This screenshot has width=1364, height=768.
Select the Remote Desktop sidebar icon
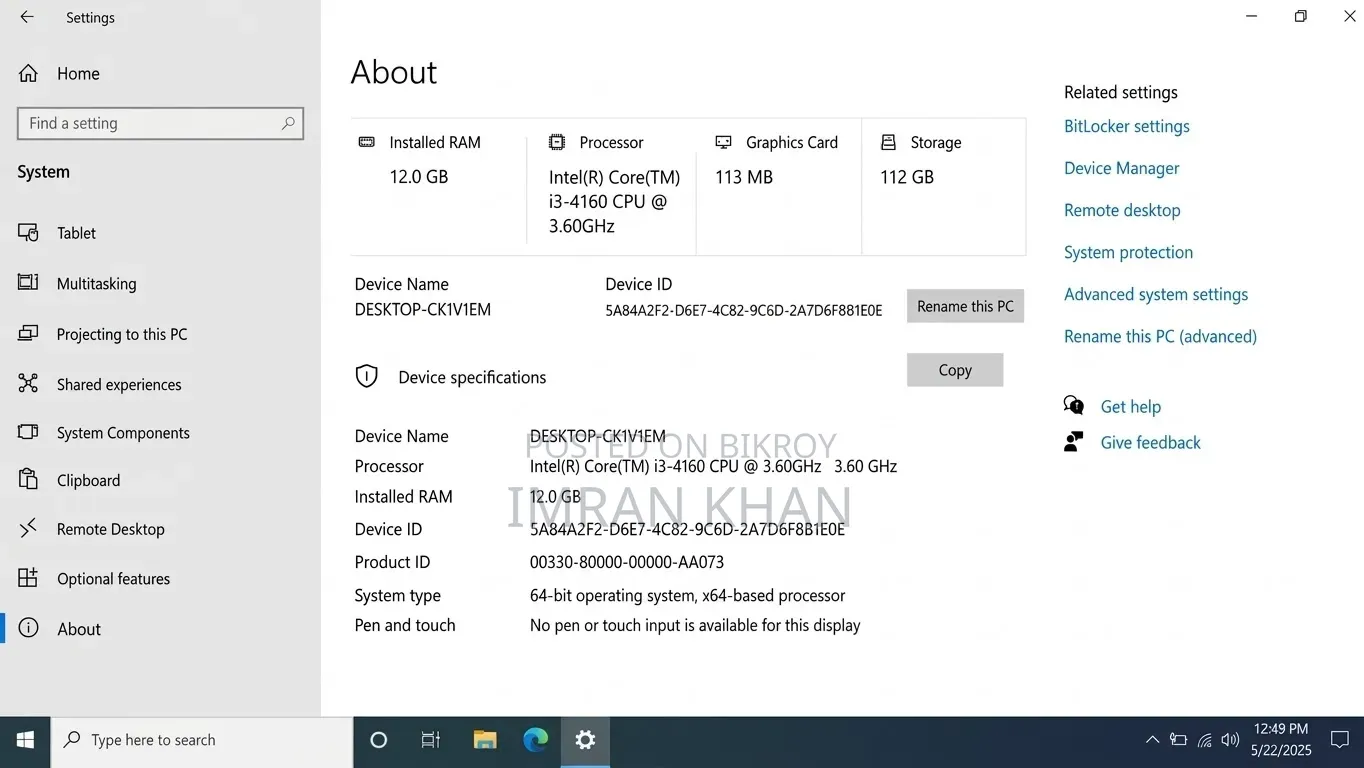[28, 528]
